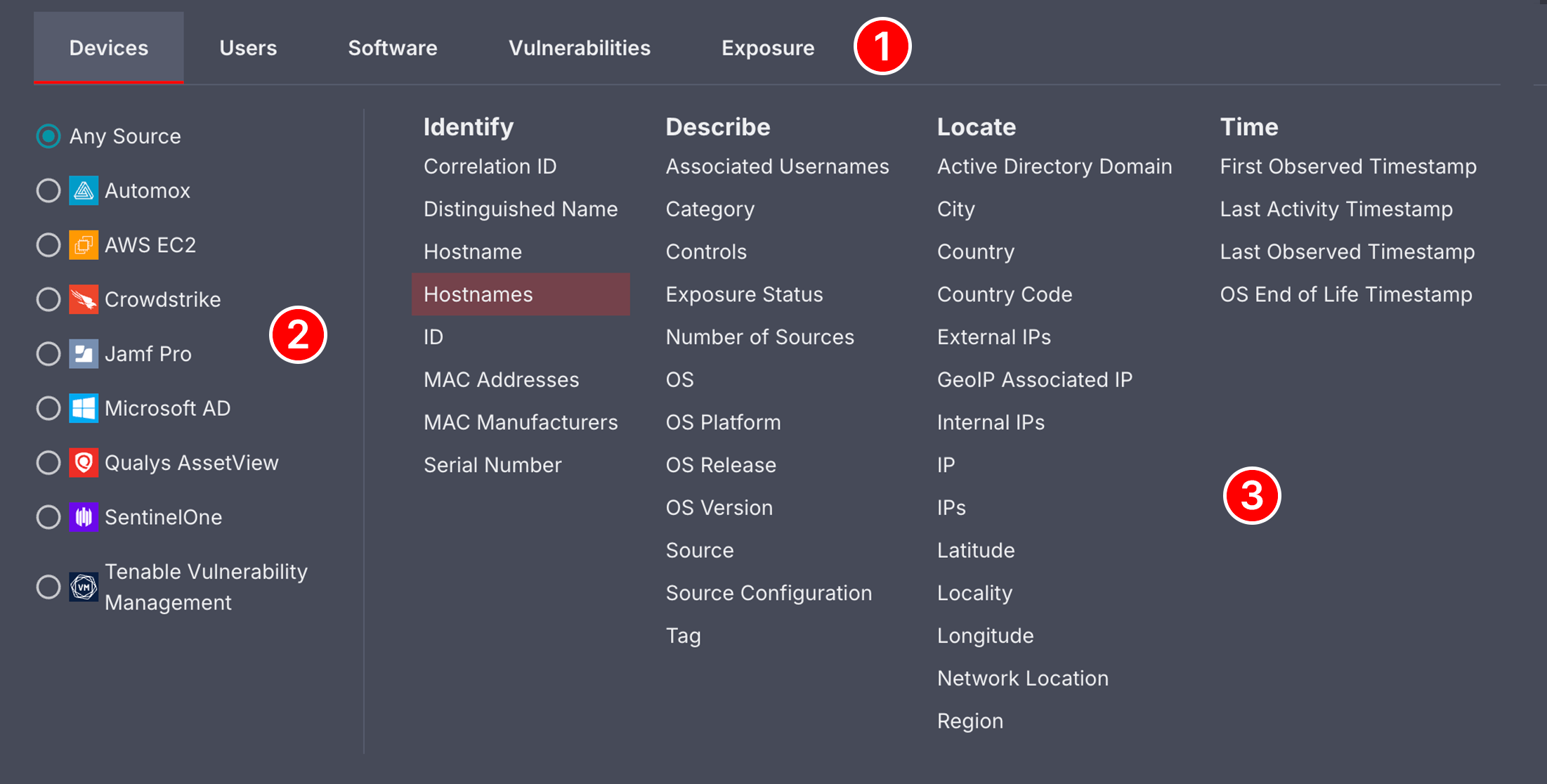The width and height of the screenshot is (1547, 784).
Task: Click the Jamf Pro icon
Action: click(x=83, y=353)
